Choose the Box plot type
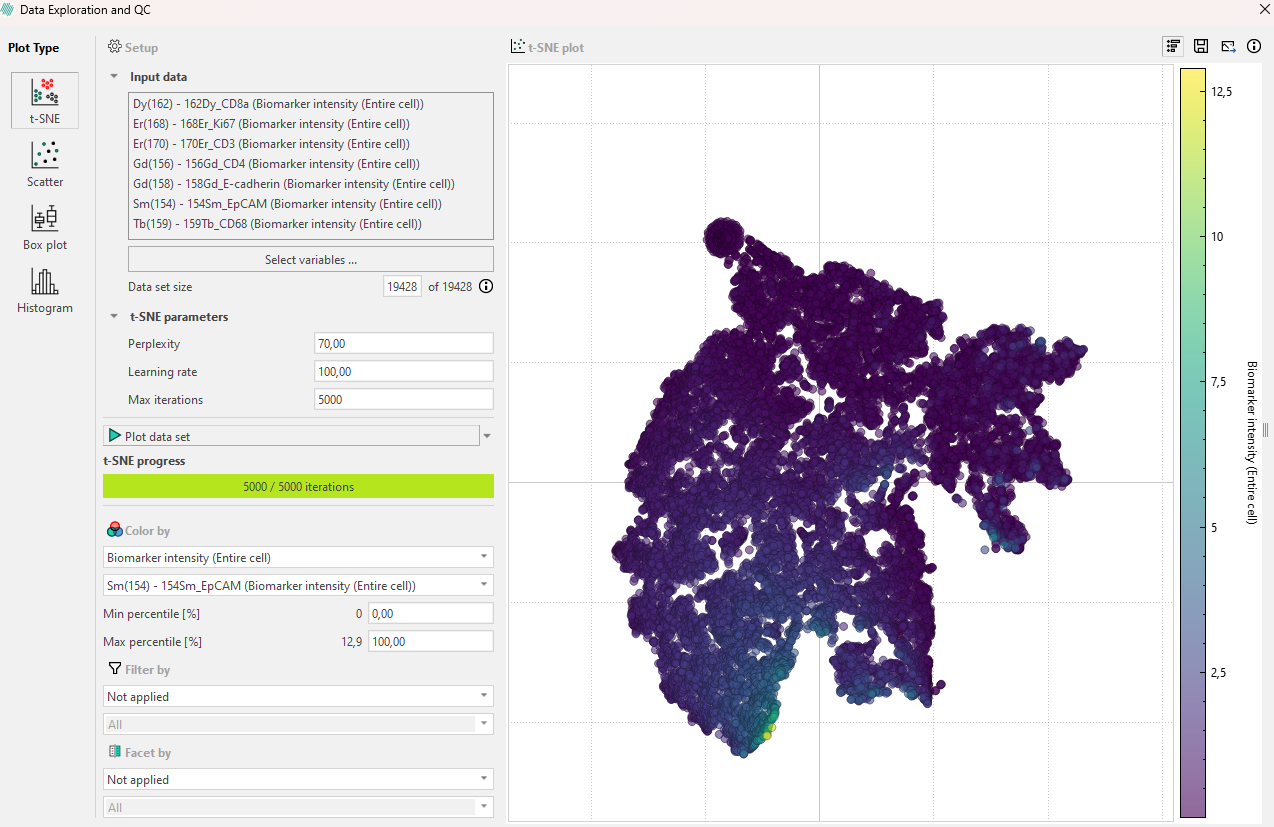The image size is (1274, 827). [x=45, y=227]
